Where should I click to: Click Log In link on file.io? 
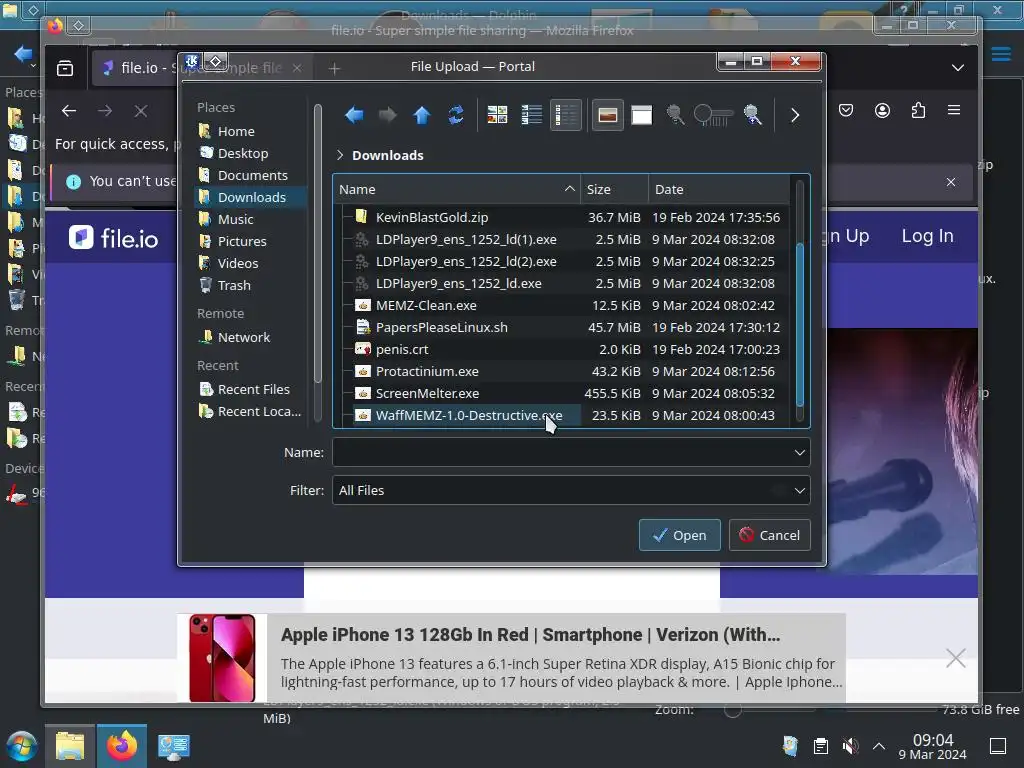(927, 236)
